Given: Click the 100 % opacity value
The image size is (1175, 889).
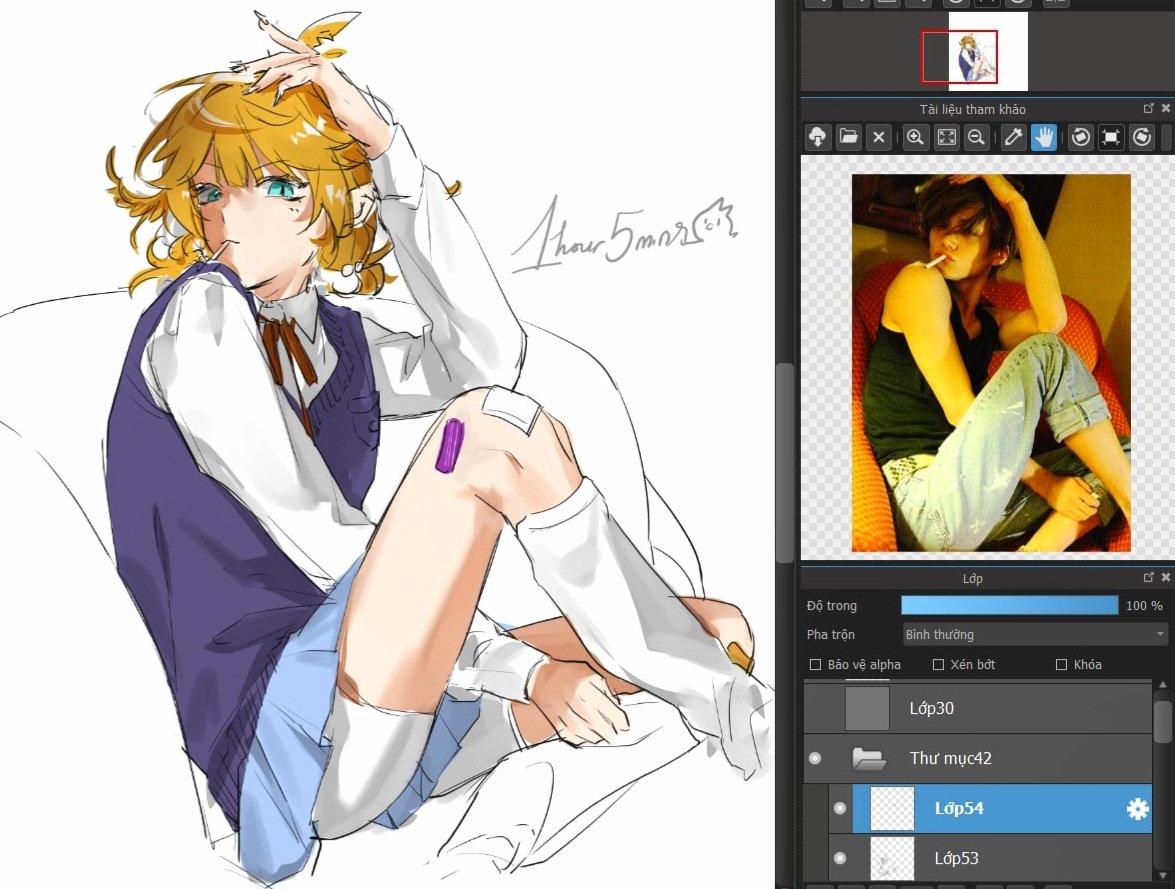Looking at the screenshot, I should click(x=1144, y=606).
